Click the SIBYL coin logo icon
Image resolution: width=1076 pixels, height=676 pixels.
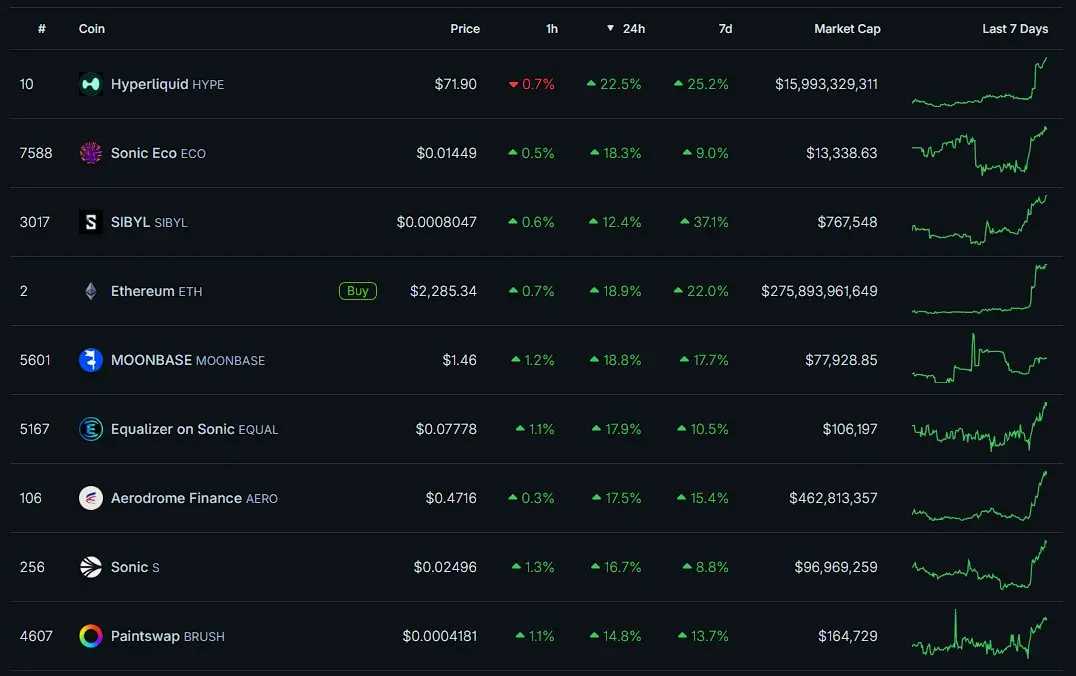(x=91, y=222)
